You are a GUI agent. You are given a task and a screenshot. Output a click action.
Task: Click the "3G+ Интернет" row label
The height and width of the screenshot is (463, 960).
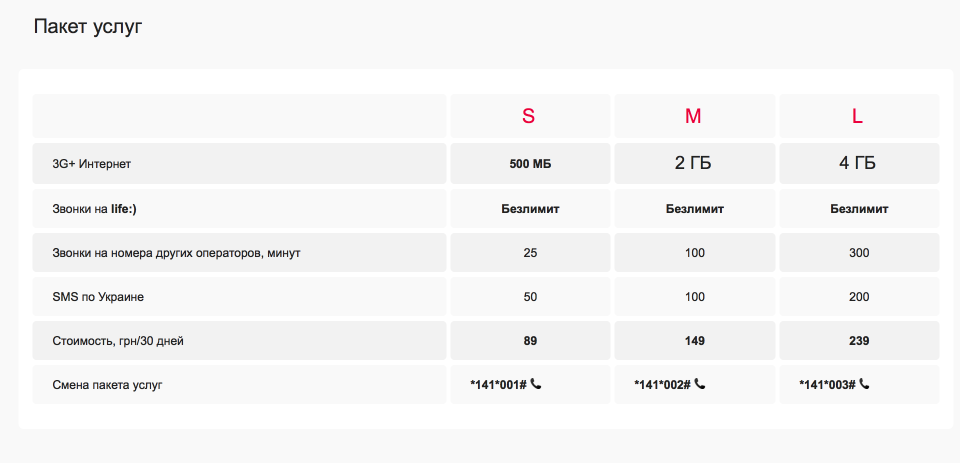point(92,164)
